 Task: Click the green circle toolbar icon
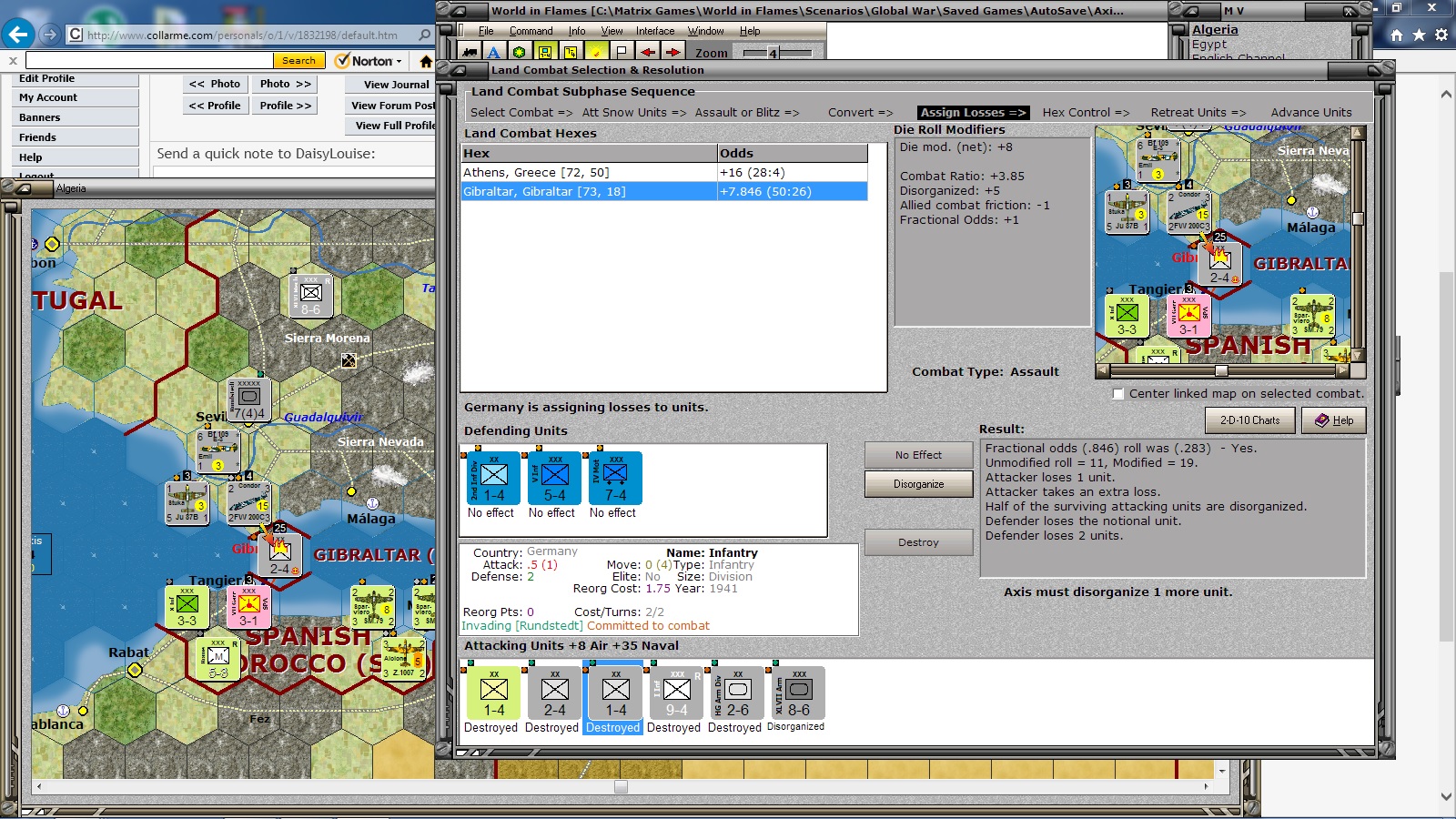coord(519,52)
